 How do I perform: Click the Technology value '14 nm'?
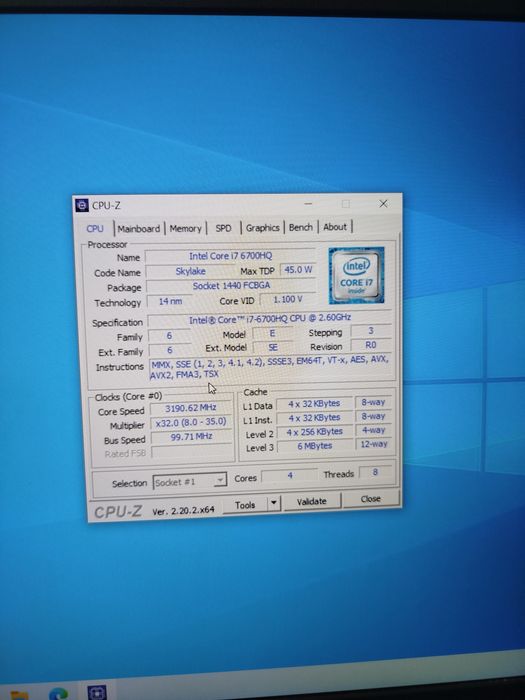coord(170,301)
